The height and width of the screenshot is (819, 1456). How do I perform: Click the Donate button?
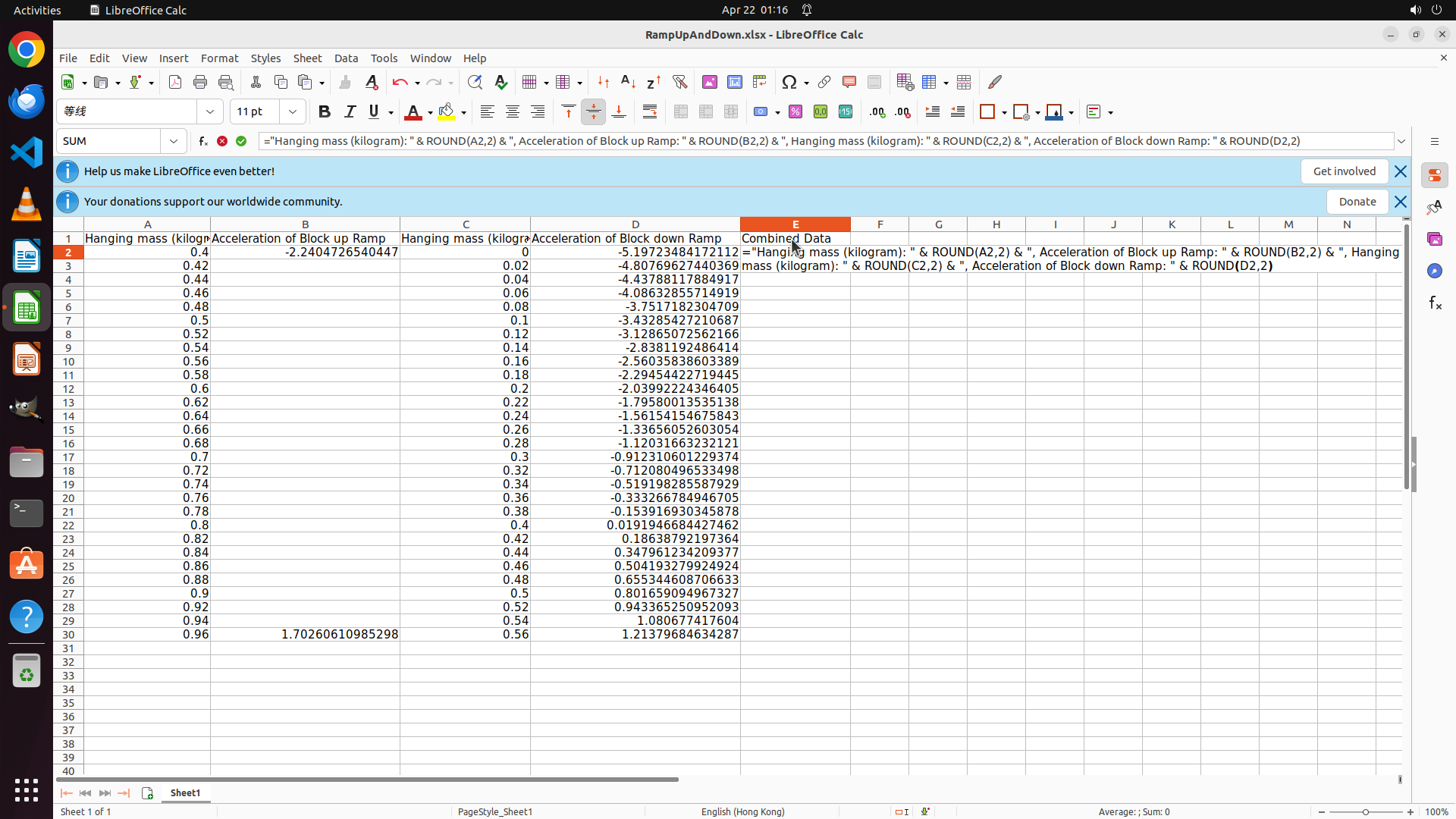[x=1357, y=202]
